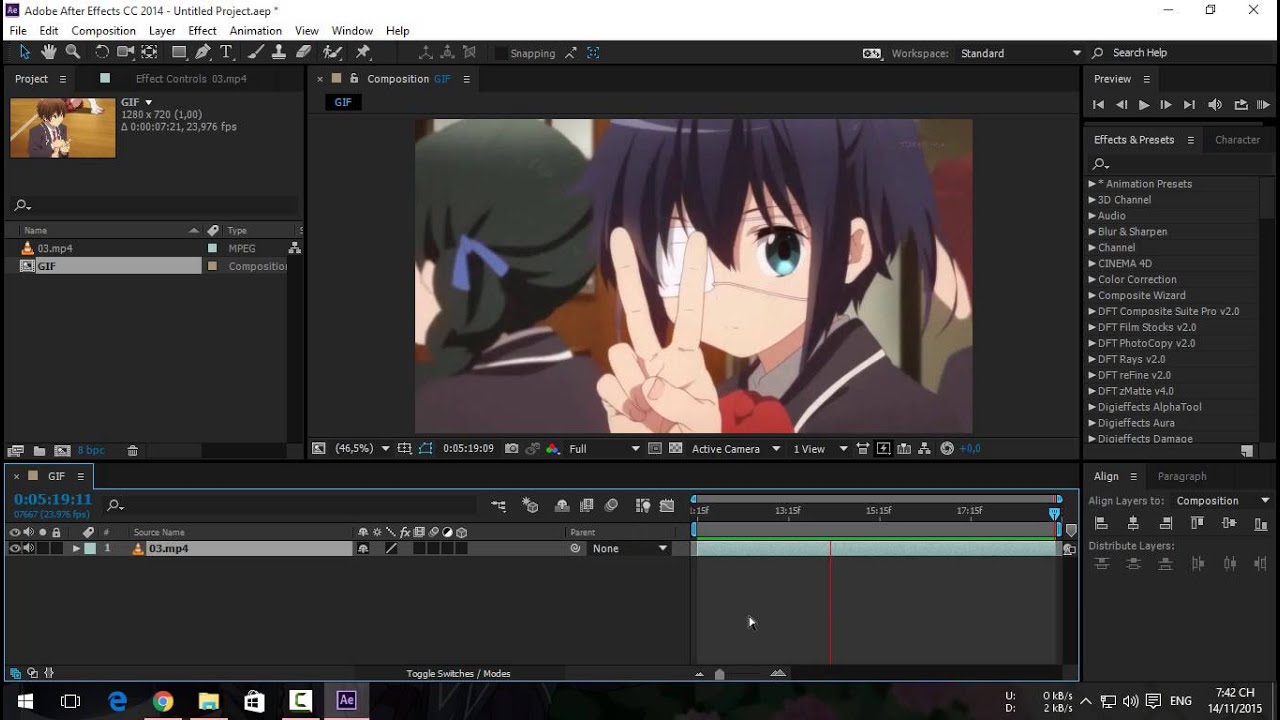Open the Full resolution dropdown
The width and height of the screenshot is (1280, 720).
click(604, 449)
